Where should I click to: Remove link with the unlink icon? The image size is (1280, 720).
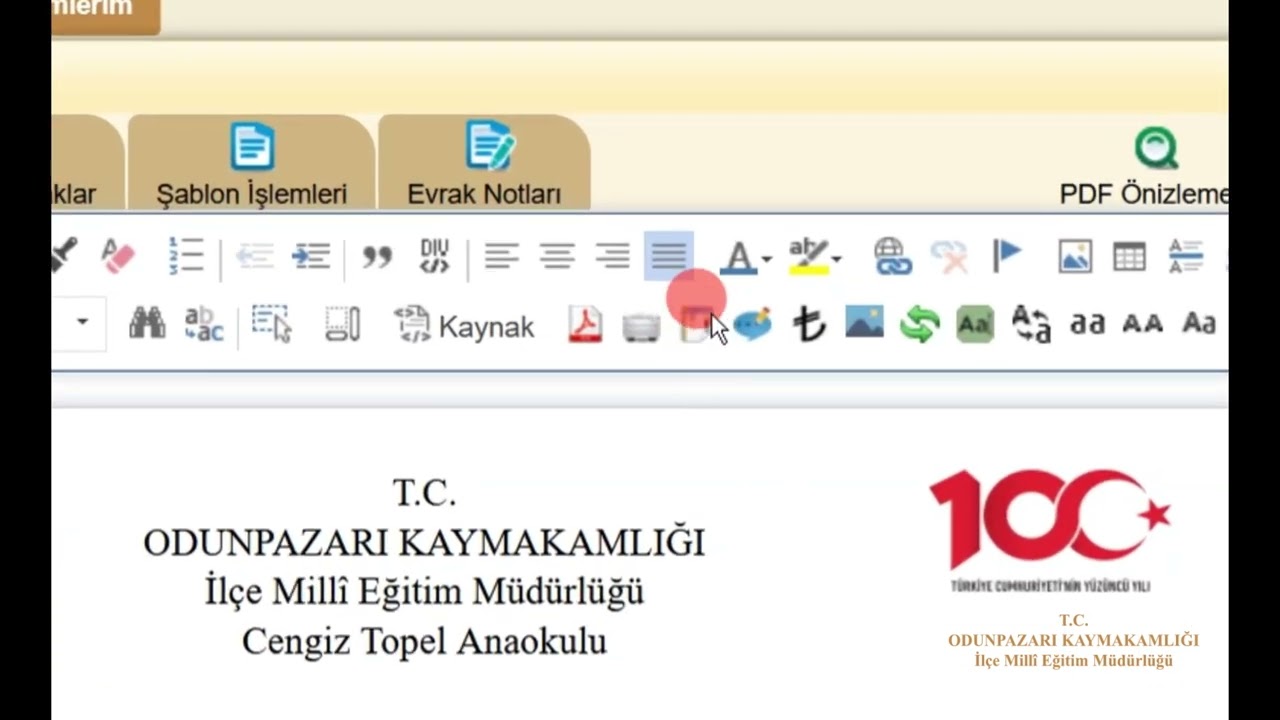pos(949,257)
